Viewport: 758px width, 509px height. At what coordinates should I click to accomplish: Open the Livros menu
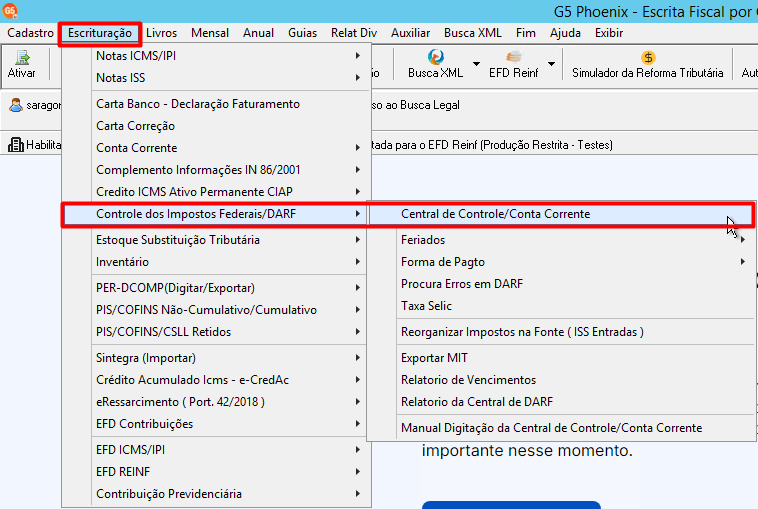161,33
